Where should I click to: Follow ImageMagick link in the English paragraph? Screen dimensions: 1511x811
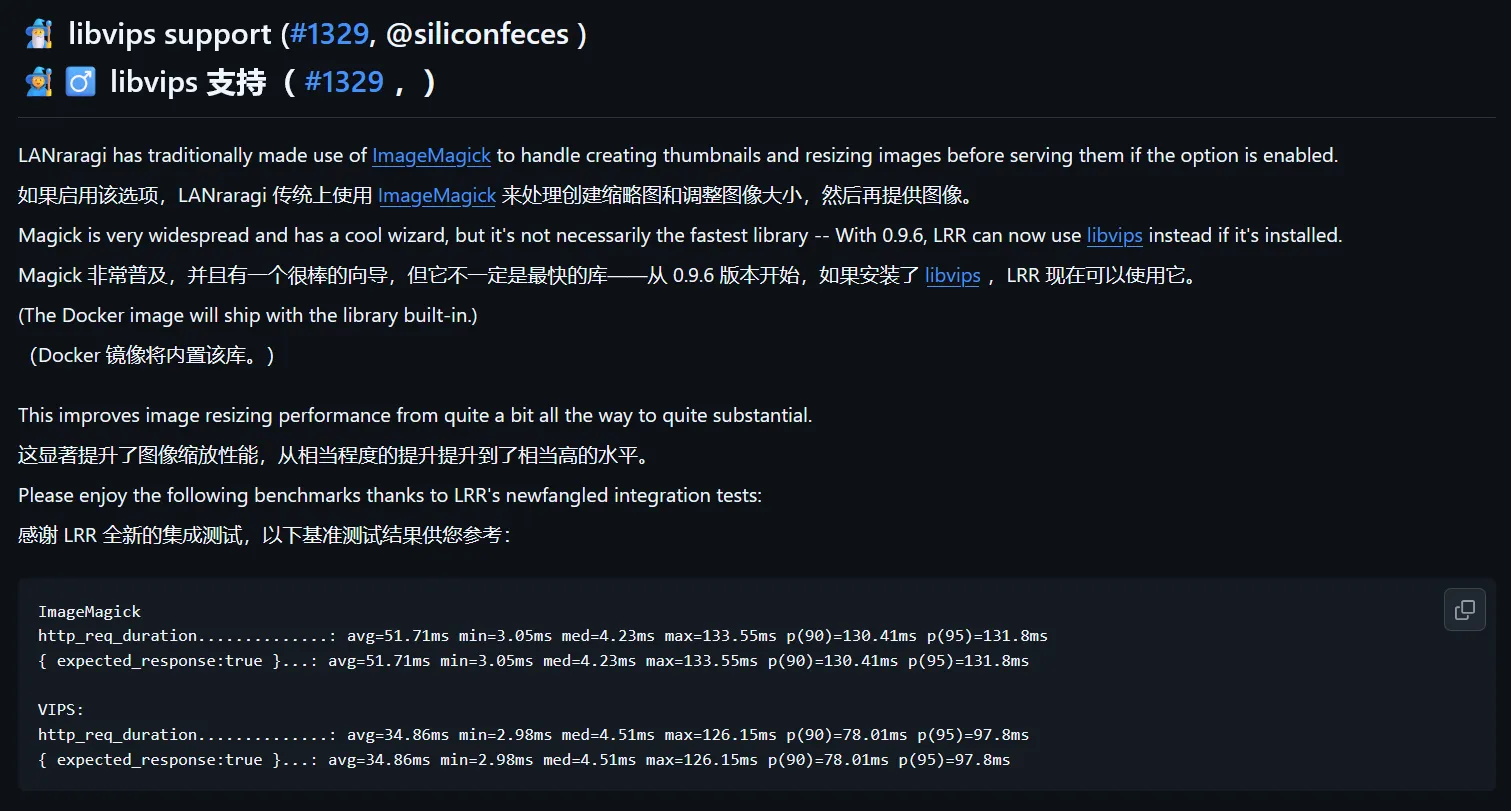click(431, 156)
